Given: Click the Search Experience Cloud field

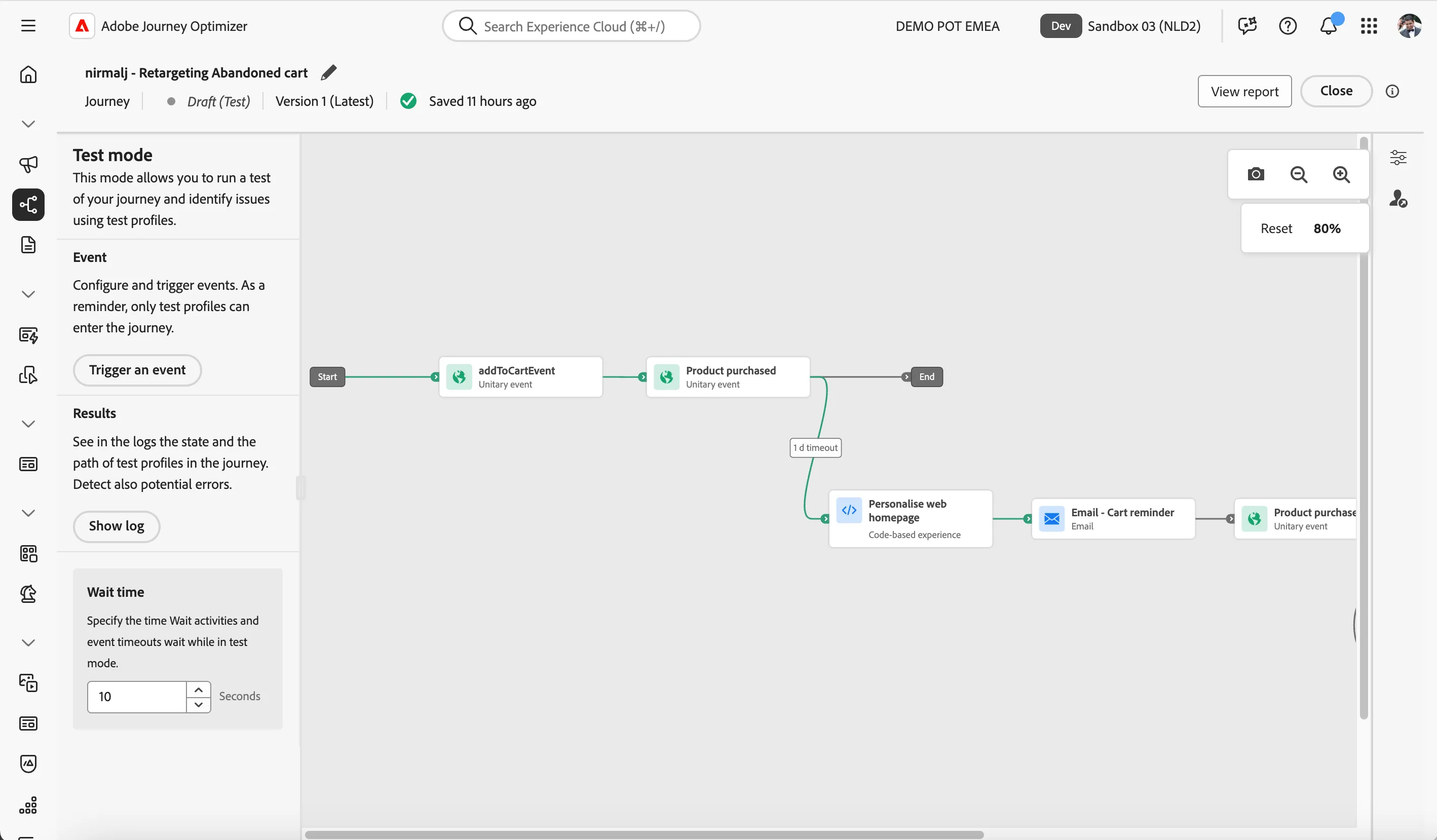Looking at the screenshot, I should point(572,26).
